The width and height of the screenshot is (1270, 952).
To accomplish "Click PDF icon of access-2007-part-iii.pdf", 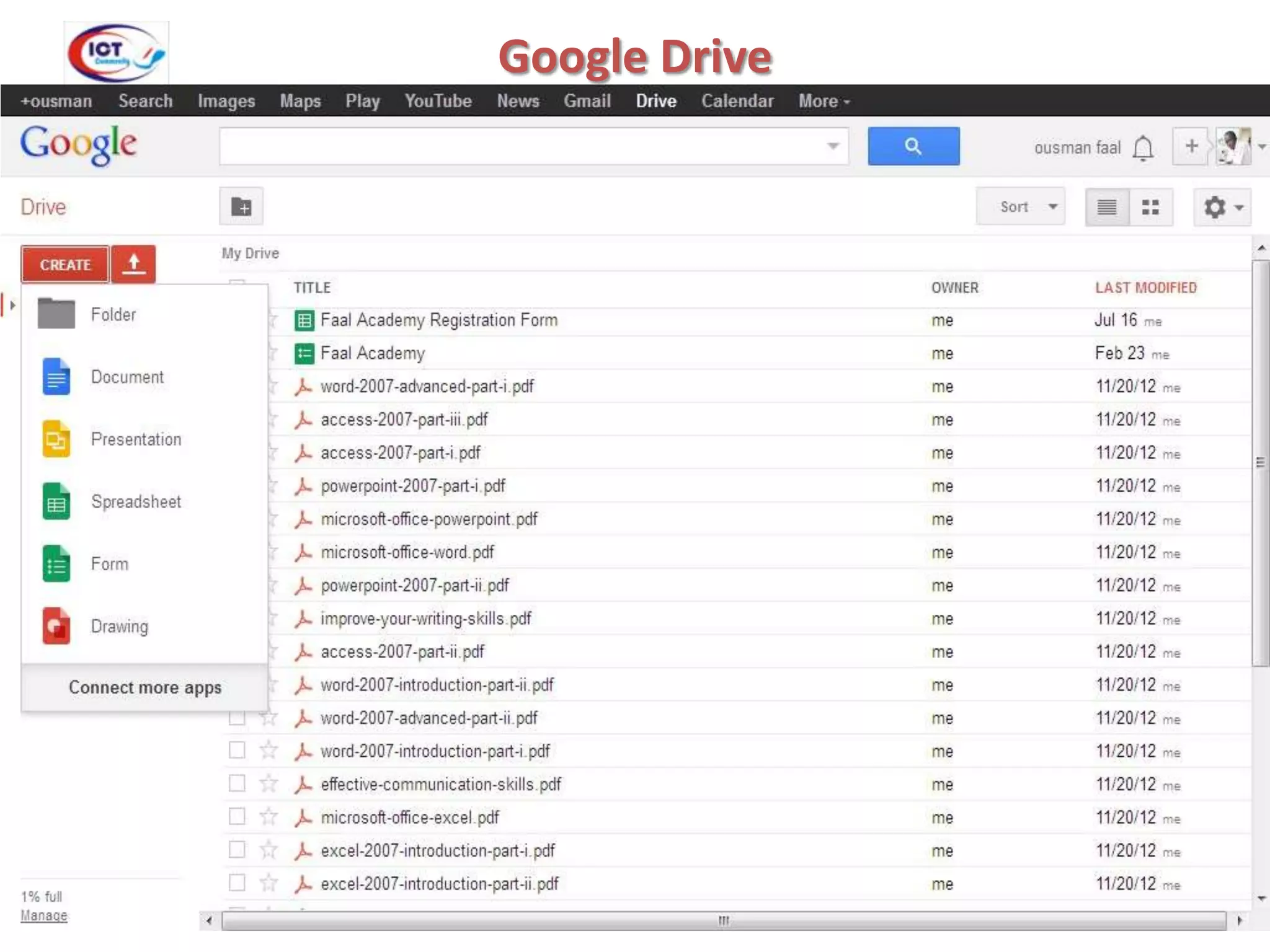I will click(303, 420).
